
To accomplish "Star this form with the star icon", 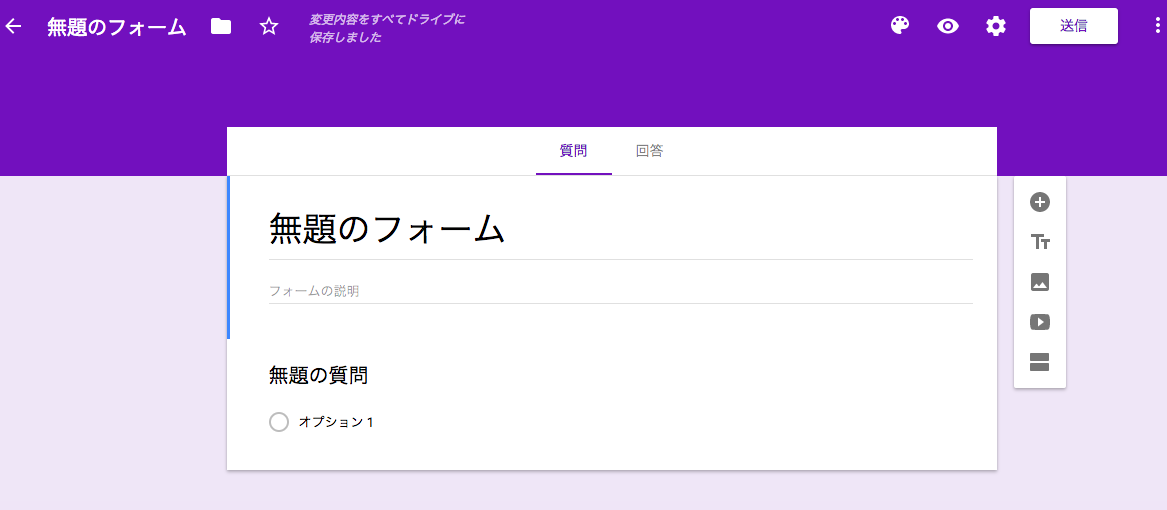I will 269,27.
